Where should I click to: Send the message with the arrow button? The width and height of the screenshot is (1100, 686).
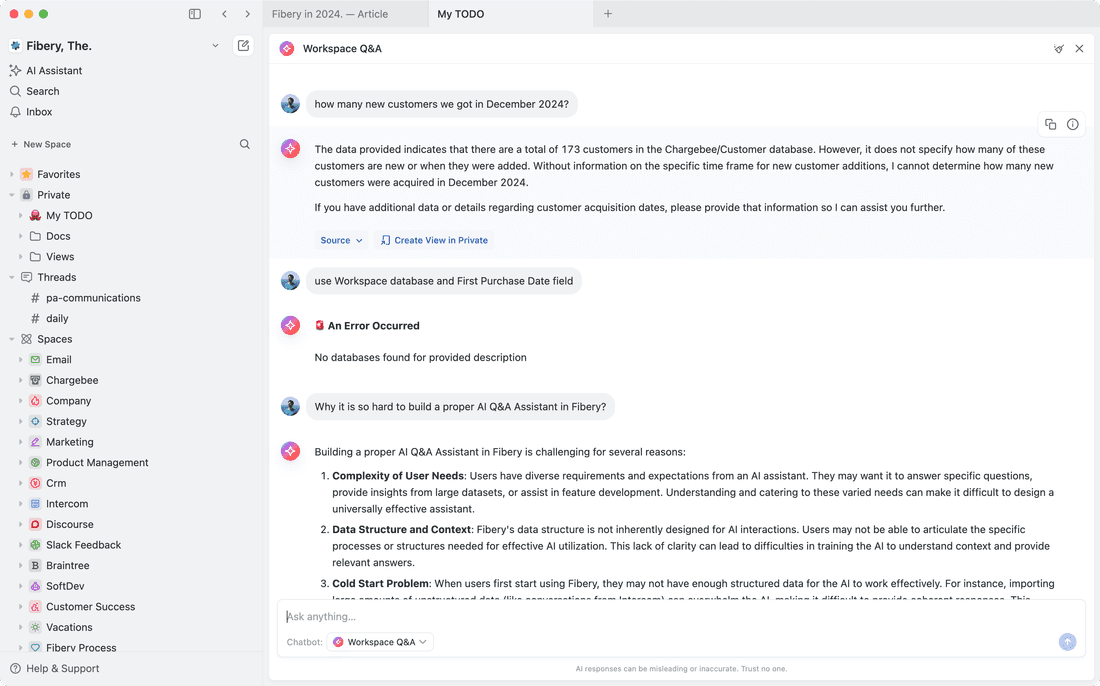coord(1067,642)
